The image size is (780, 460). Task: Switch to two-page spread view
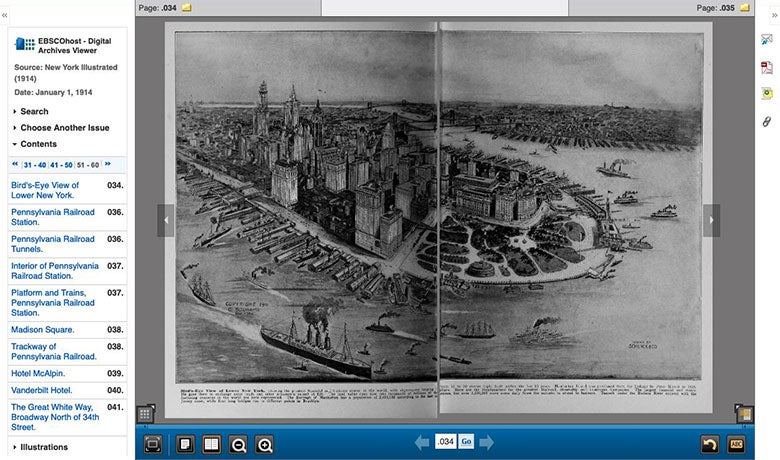coord(211,444)
